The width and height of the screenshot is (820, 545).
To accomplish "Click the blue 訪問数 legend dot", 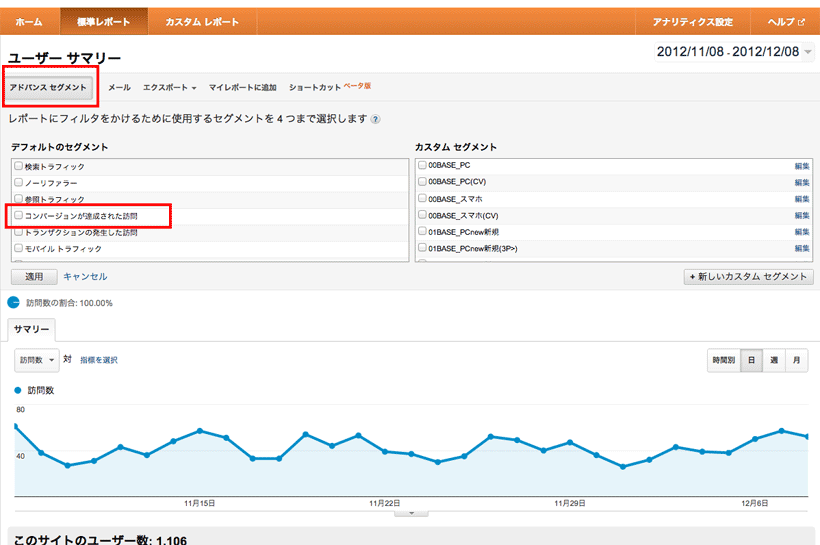I will pyautogui.click(x=18, y=390).
